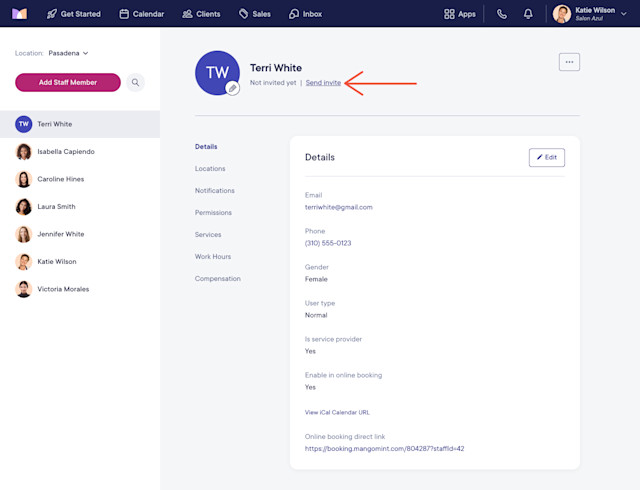Switch to Locations section tab
This screenshot has width=640, height=490.
(210, 169)
